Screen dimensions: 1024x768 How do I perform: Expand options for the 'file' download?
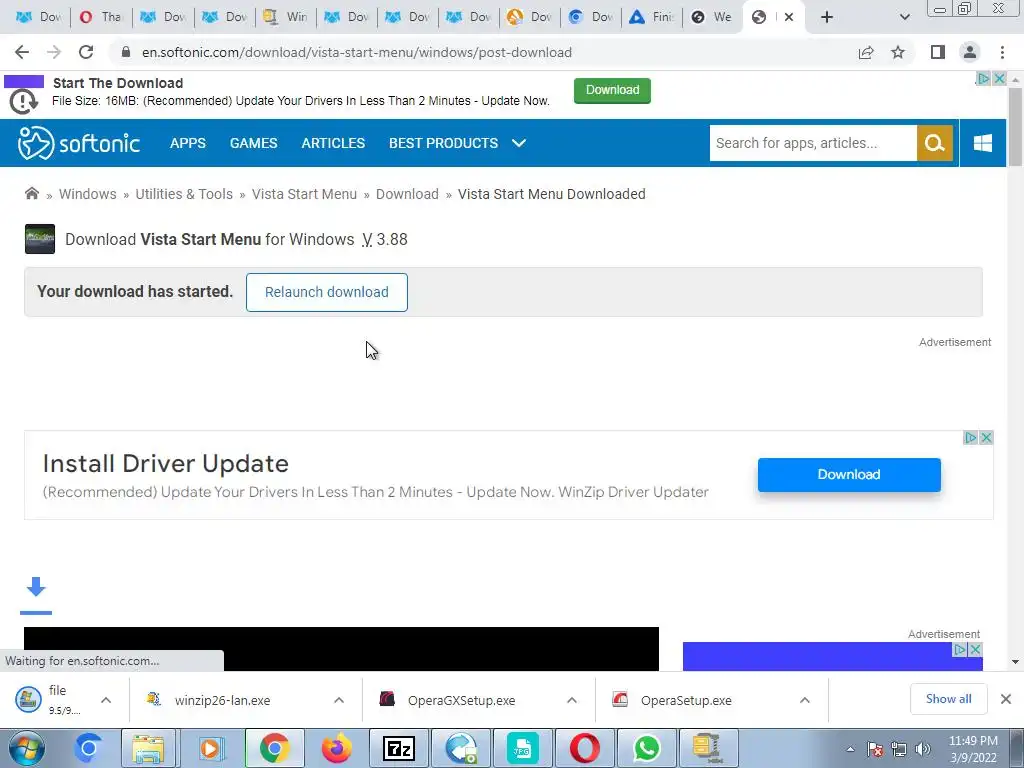(x=106, y=700)
